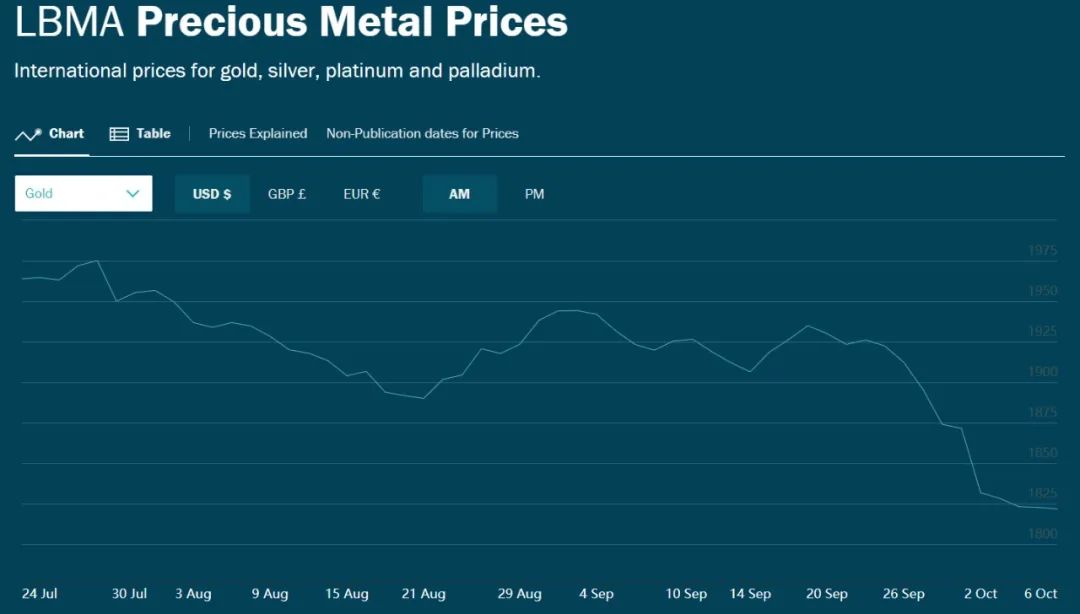The width and height of the screenshot is (1080, 614).
Task: Expand the Gold metal dropdown
Action: (83, 194)
